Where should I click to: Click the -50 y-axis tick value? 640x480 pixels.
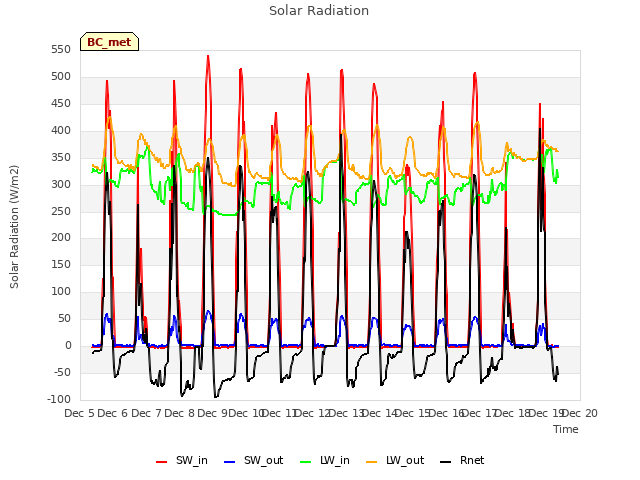click(x=61, y=372)
